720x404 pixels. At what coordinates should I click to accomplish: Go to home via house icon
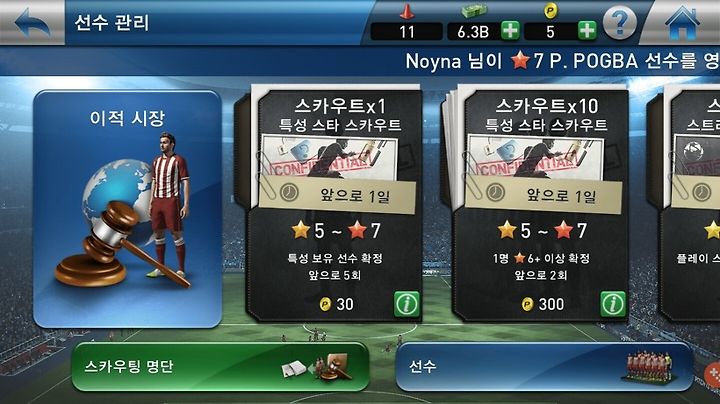click(683, 22)
